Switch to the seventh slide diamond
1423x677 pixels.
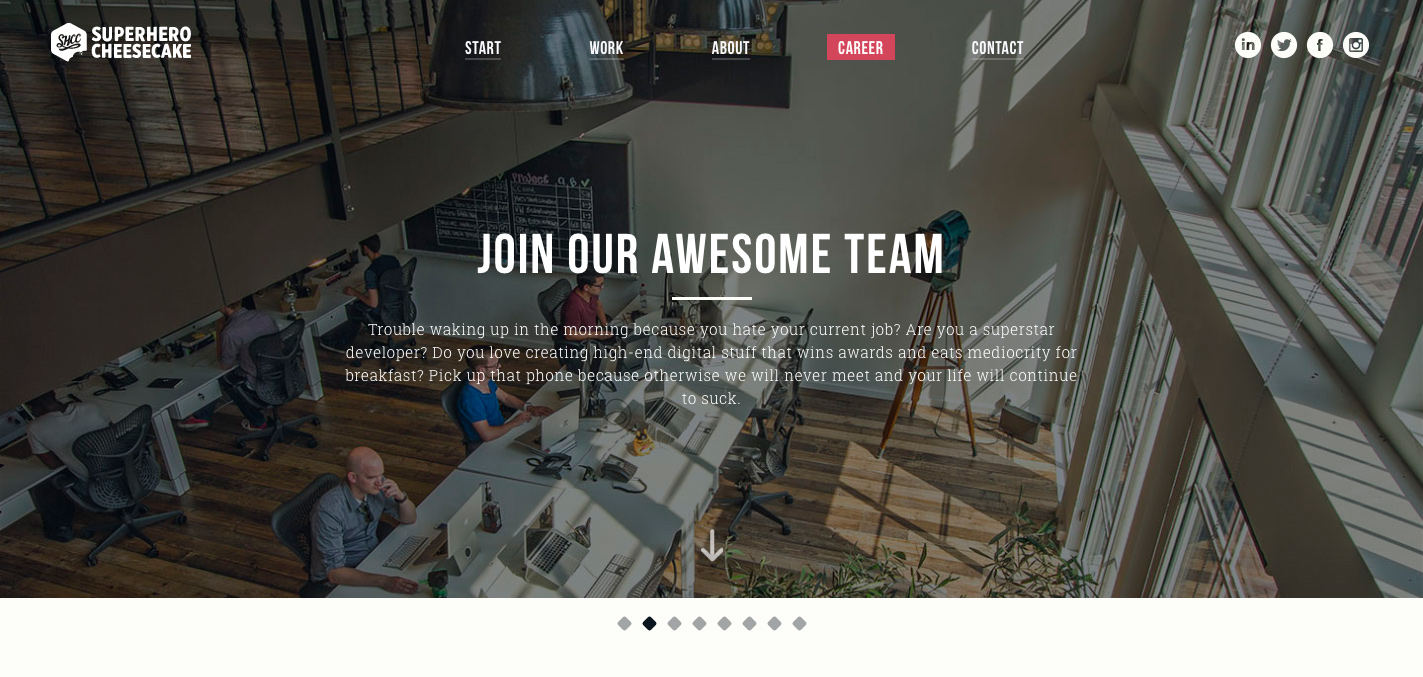coord(774,623)
